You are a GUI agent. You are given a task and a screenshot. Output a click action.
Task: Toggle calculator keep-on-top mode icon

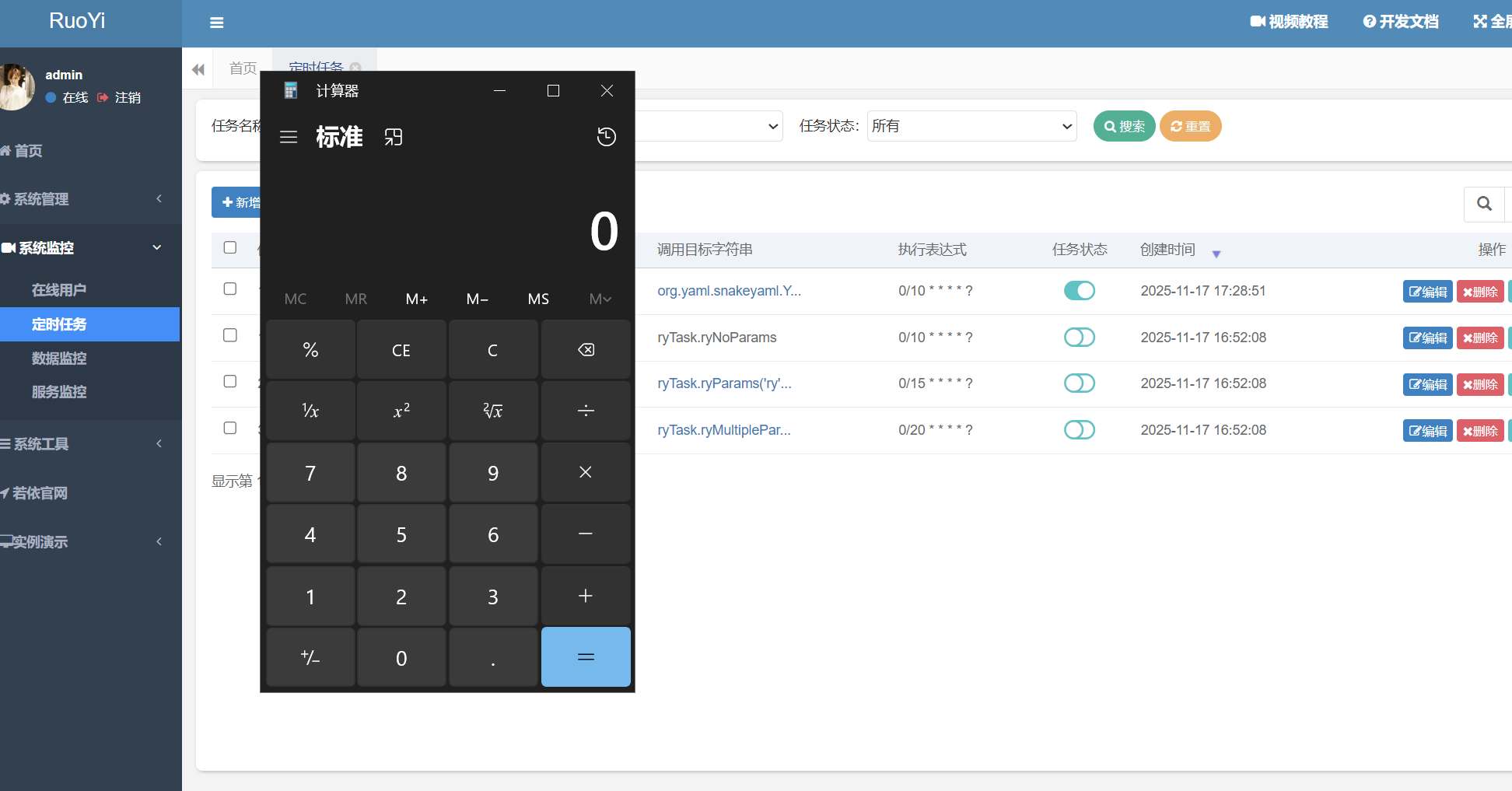(x=394, y=137)
